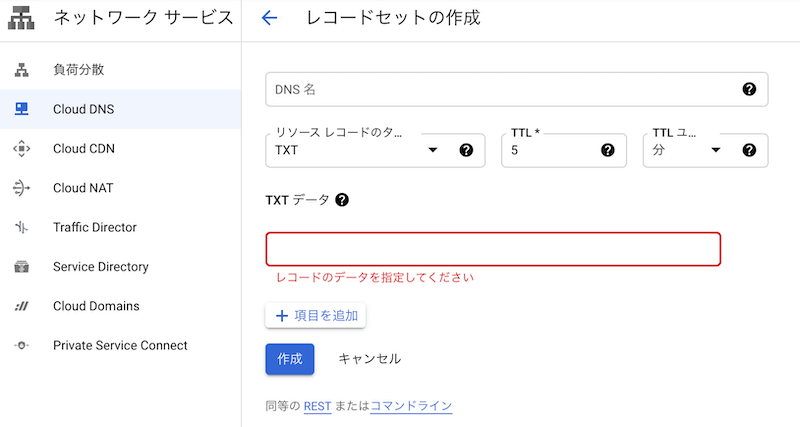This screenshot has width=800, height=427.
Task: Go to Cloud NAT in sidebar
Action: (x=83, y=188)
